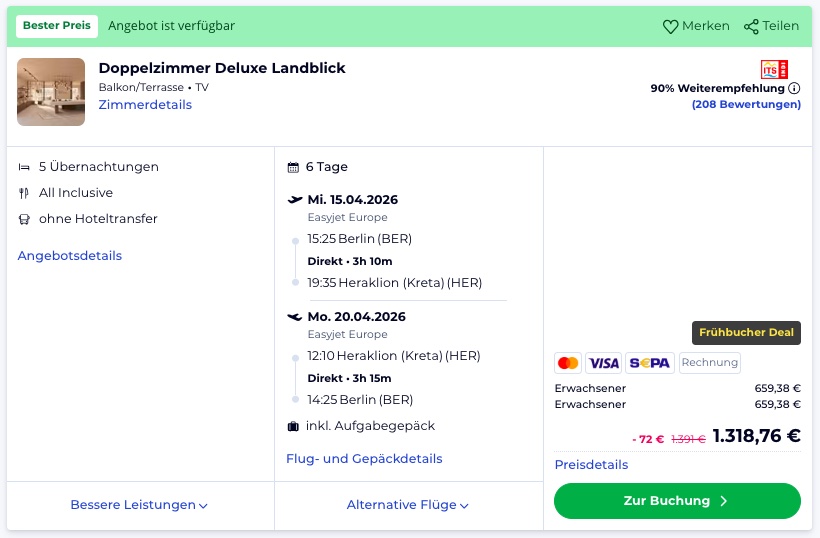Viewport: 820px width, 538px height.
Task: Click Angebot ist verfügbar status text
Action: [172, 26]
